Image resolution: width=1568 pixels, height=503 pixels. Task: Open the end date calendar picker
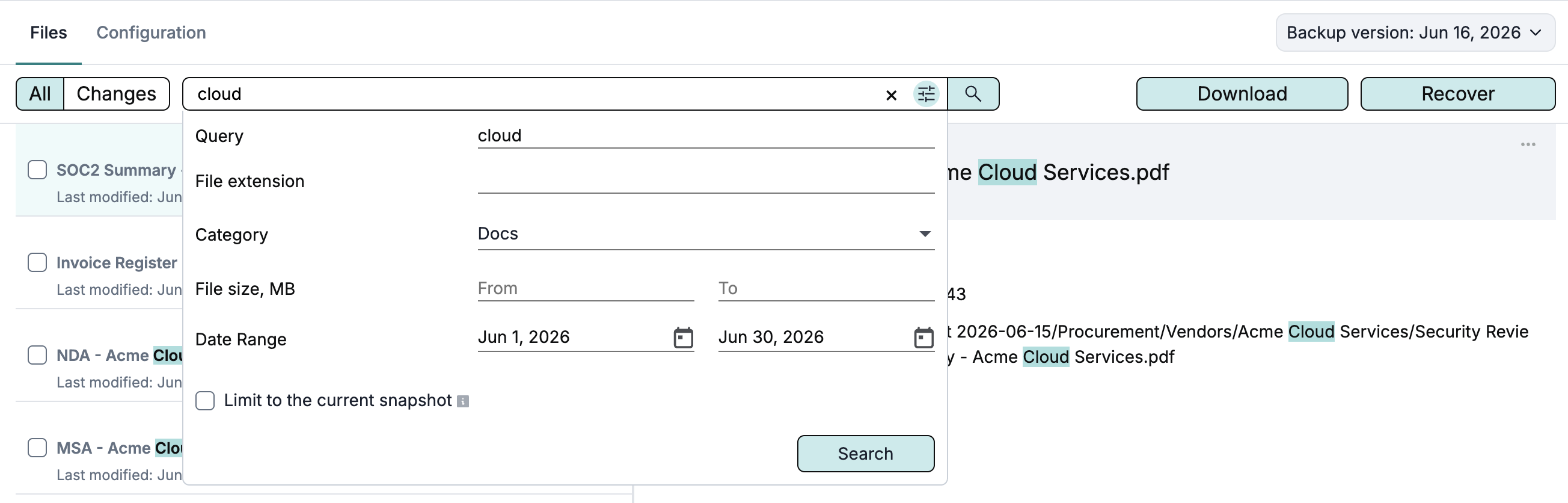click(x=923, y=337)
